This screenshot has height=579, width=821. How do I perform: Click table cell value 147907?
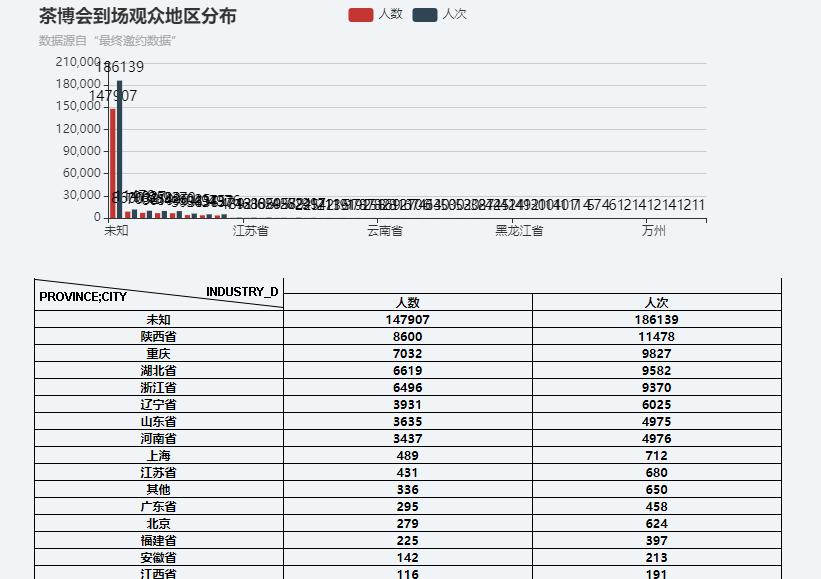coord(407,319)
